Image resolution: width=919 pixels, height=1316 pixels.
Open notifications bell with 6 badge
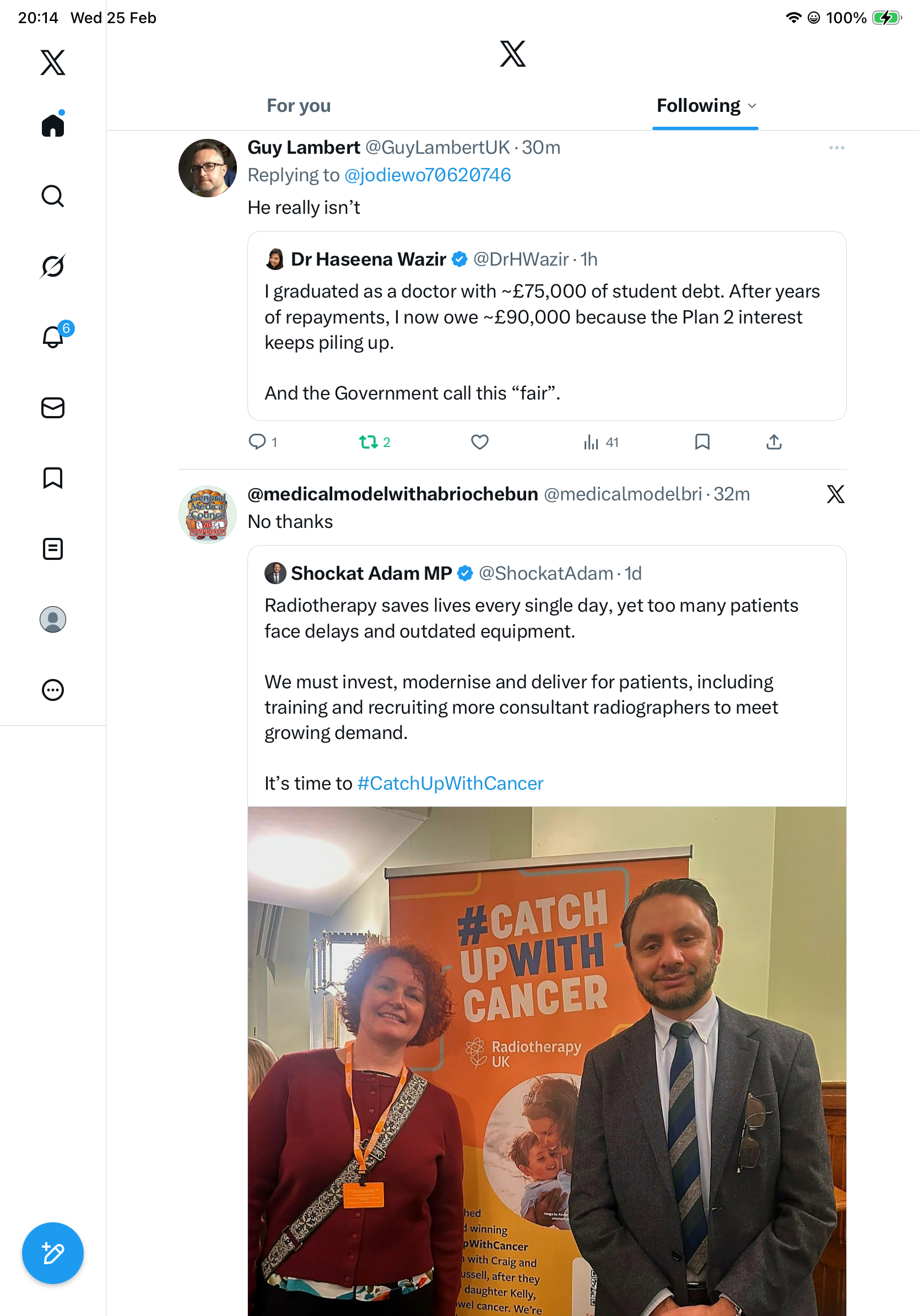point(53,337)
